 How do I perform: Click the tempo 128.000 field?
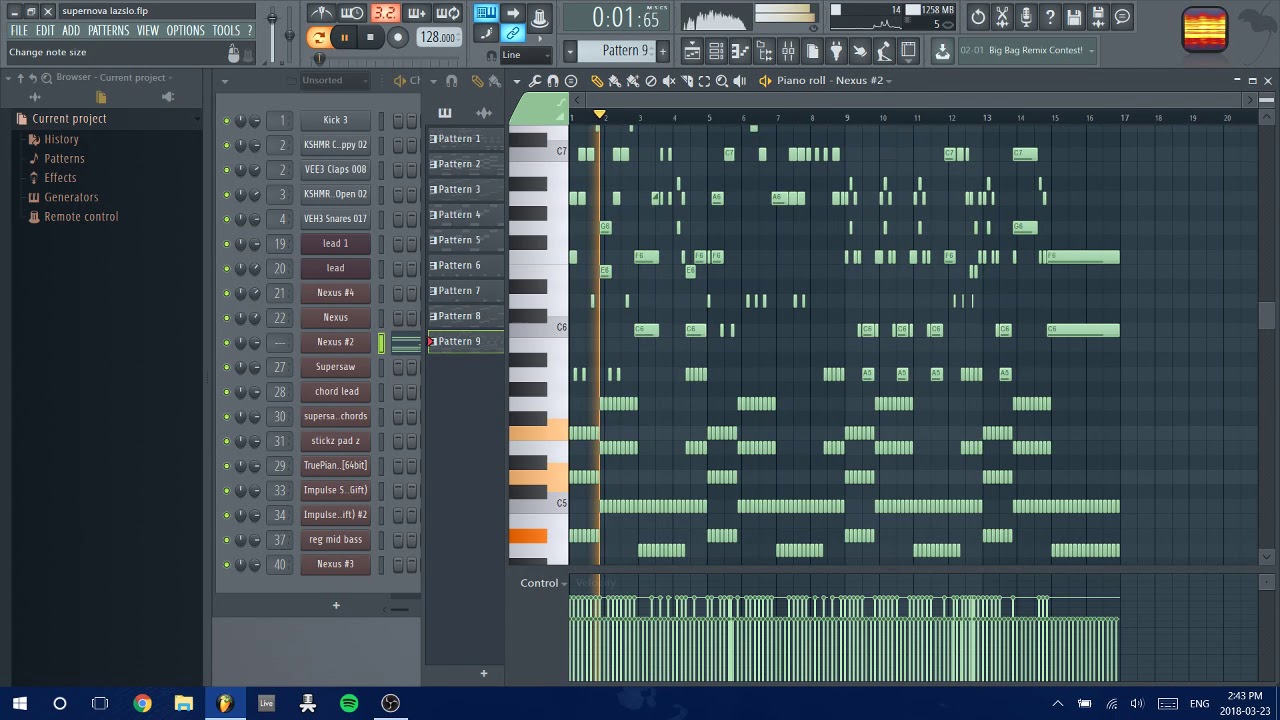(438, 38)
